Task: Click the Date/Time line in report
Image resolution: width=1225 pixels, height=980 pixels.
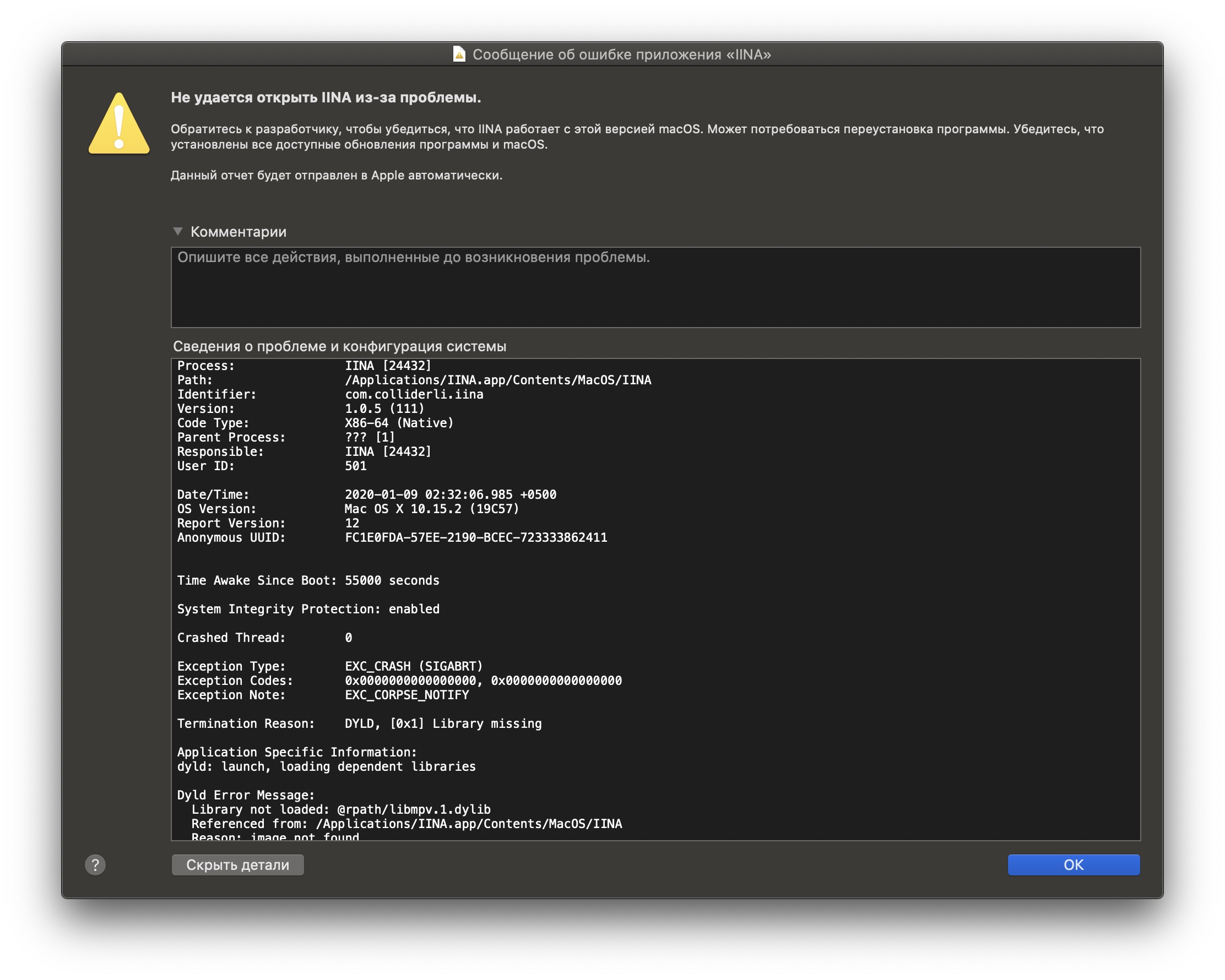Action: tap(366, 494)
